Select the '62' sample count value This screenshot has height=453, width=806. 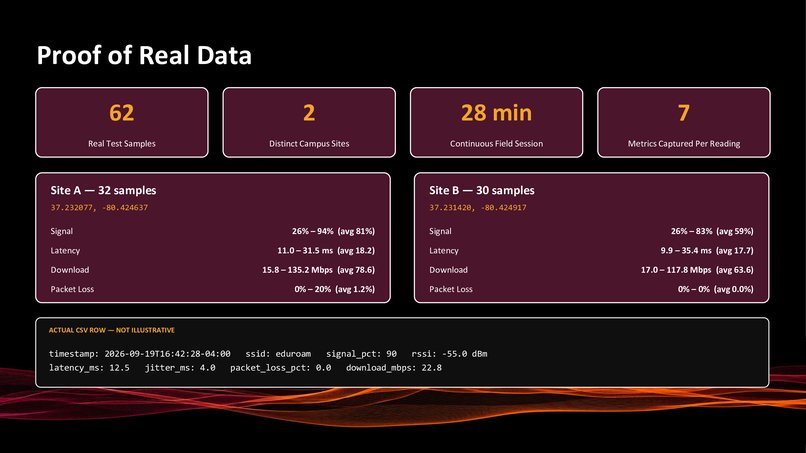click(122, 113)
